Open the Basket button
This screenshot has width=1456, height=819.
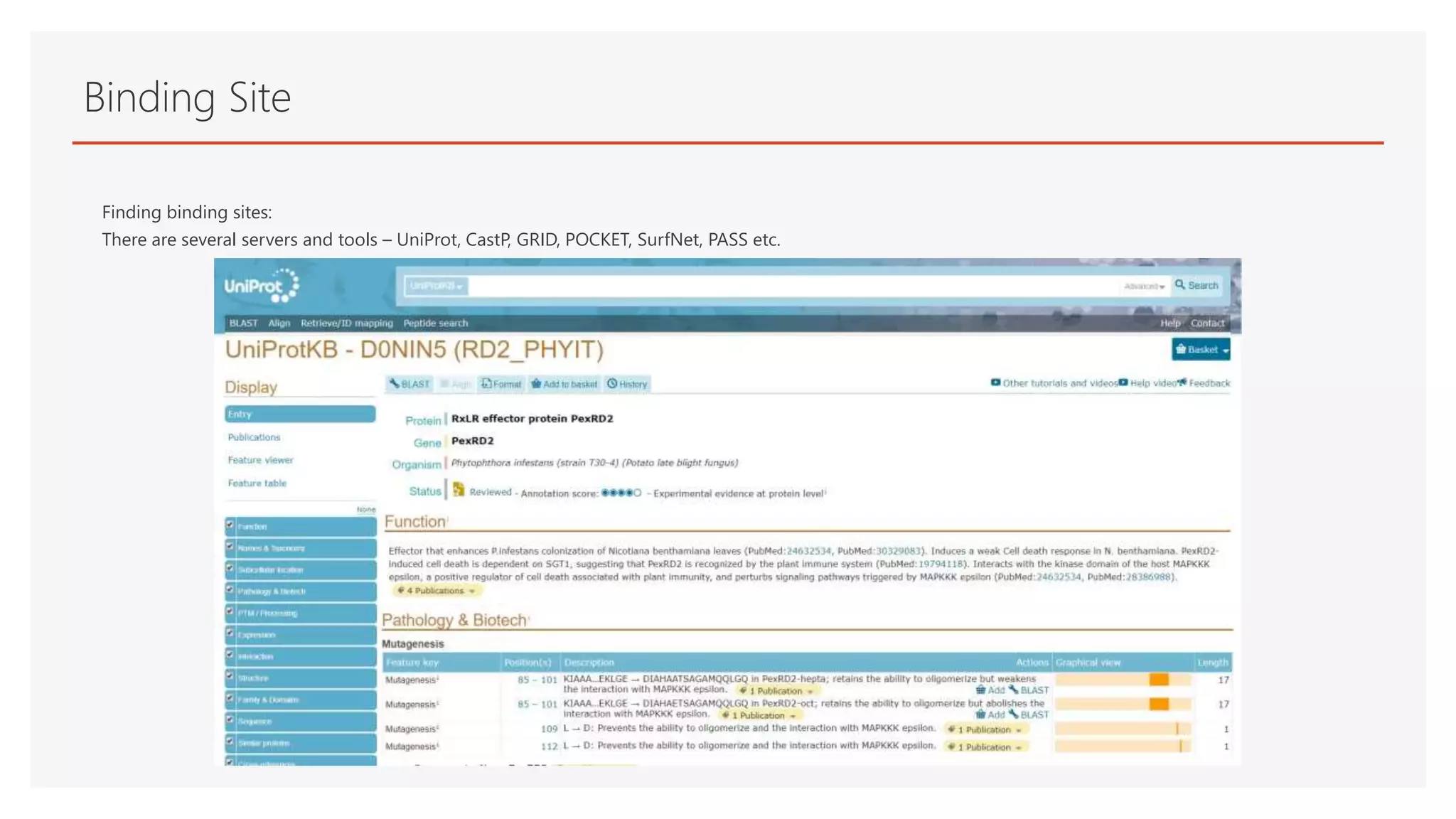coord(1201,350)
